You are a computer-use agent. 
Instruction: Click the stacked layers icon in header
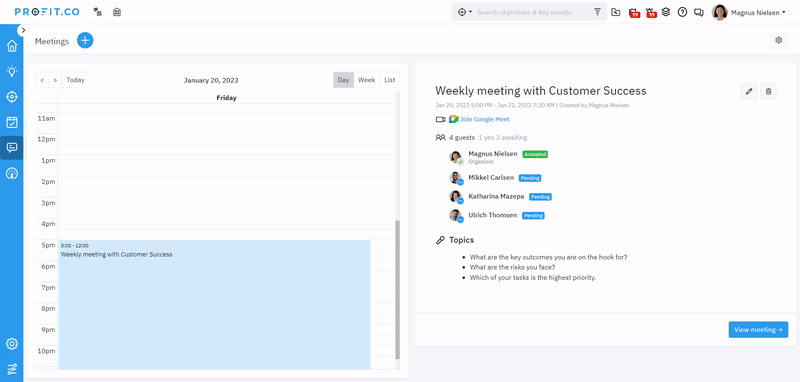coord(666,12)
